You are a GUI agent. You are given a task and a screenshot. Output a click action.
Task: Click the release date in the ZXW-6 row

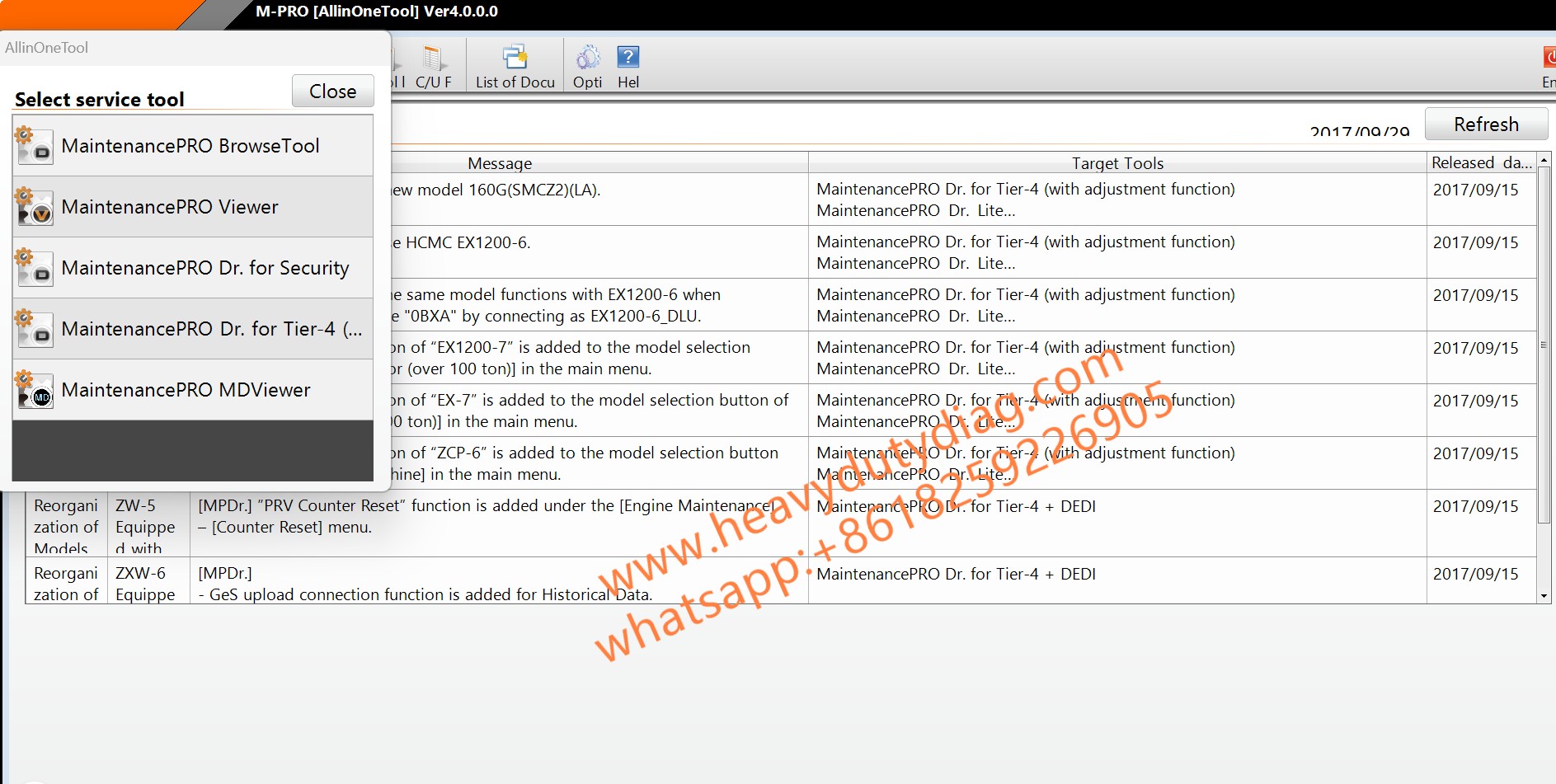tap(1482, 581)
